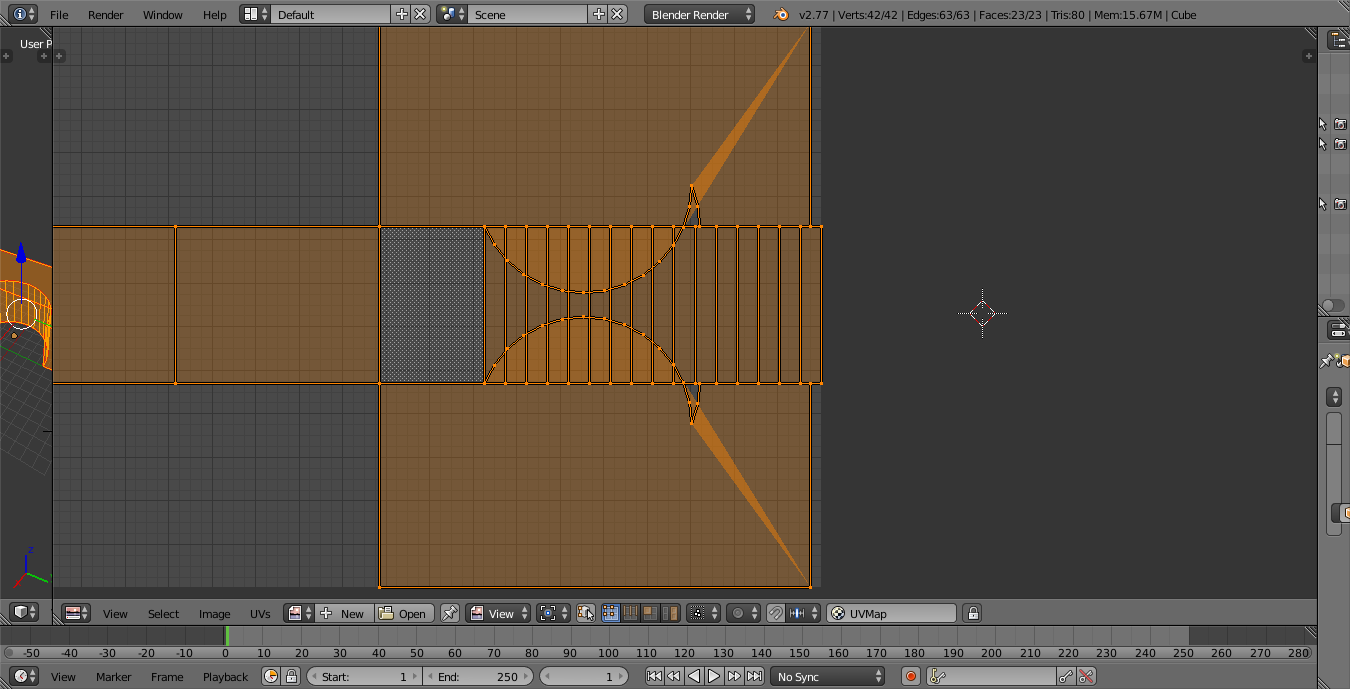Click the New image button

[343, 614]
